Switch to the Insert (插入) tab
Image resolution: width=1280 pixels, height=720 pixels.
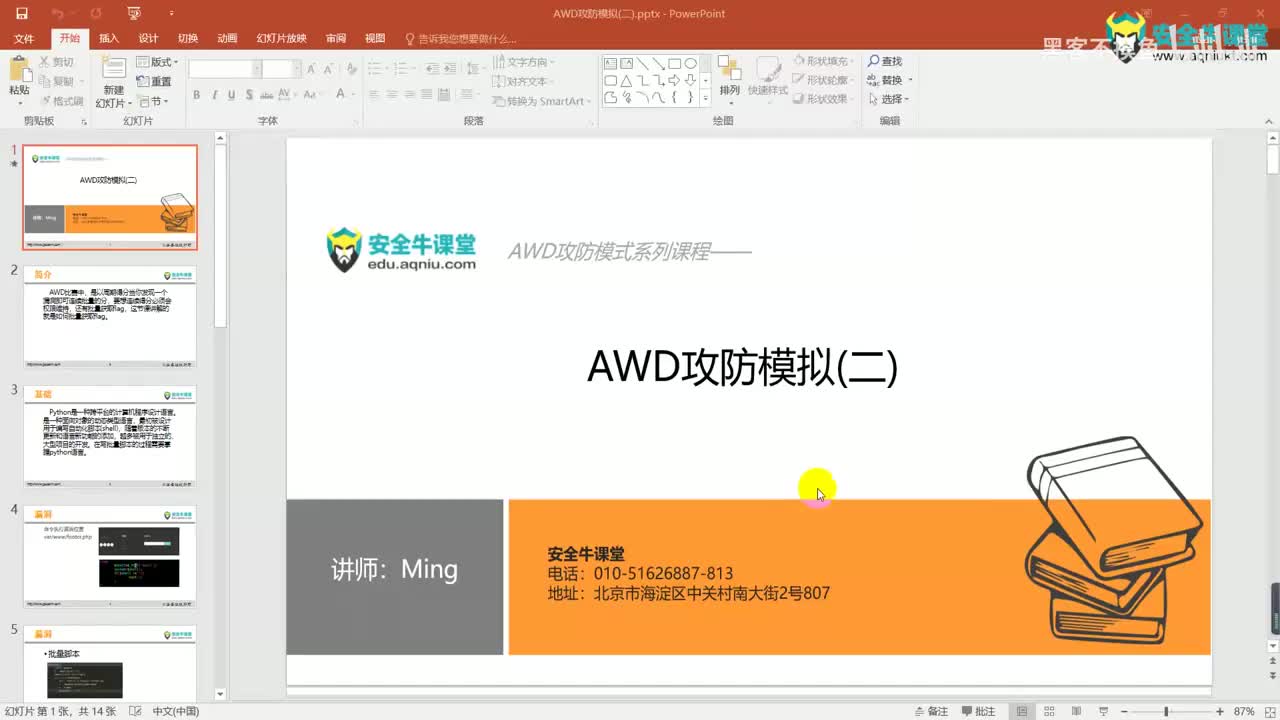pyautogui.click(x=108, y=38)
